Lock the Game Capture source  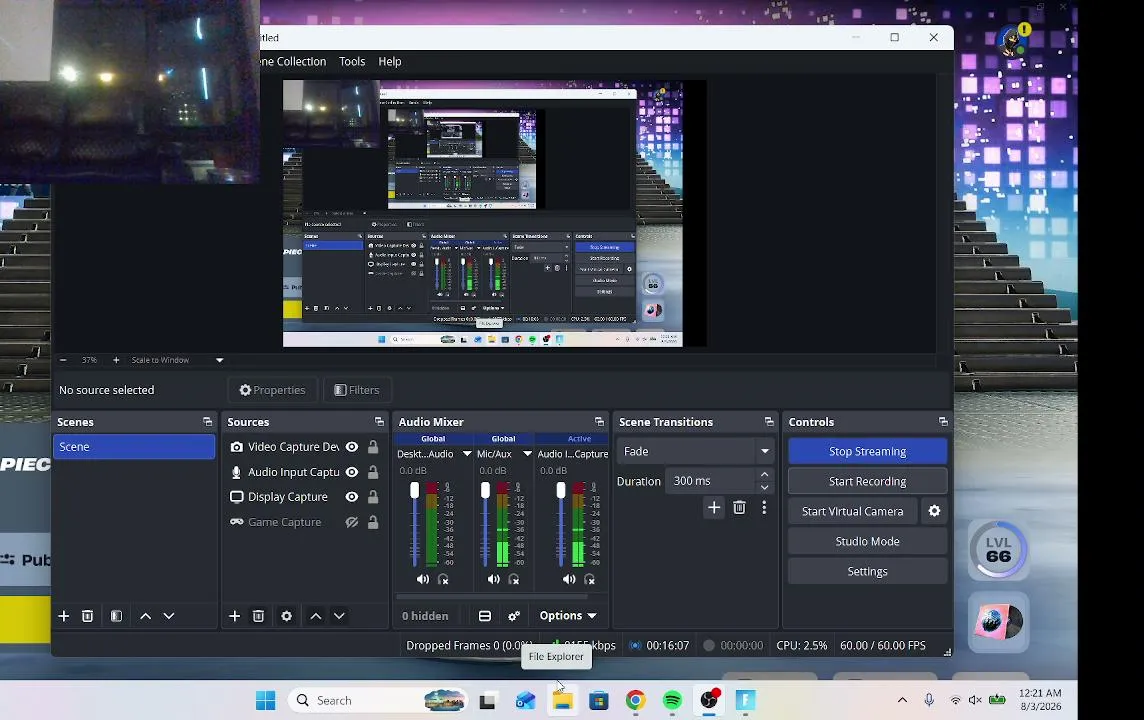373,522
